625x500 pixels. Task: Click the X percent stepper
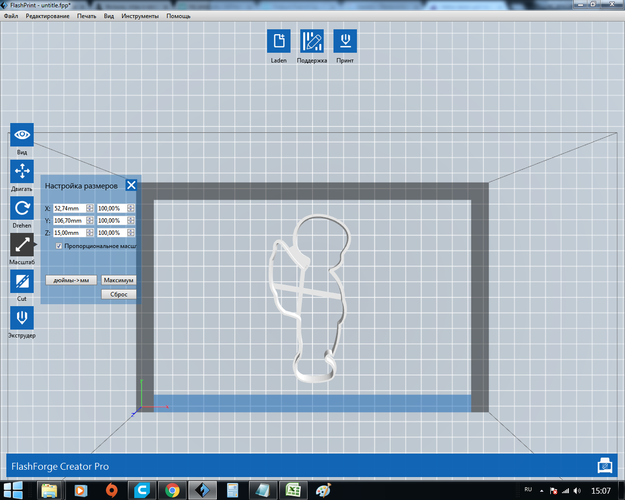131,208
